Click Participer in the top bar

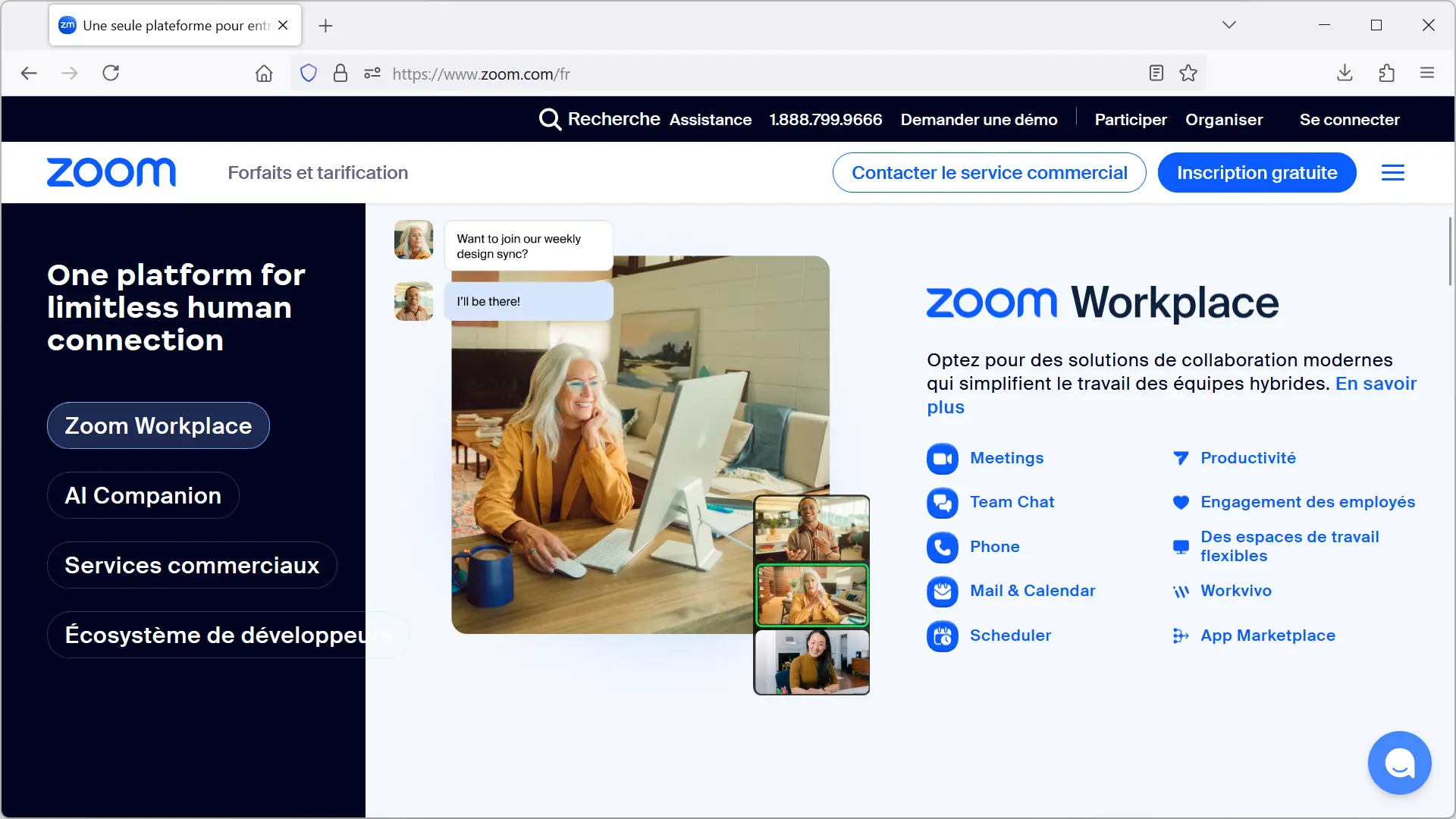pos(1131,120)
